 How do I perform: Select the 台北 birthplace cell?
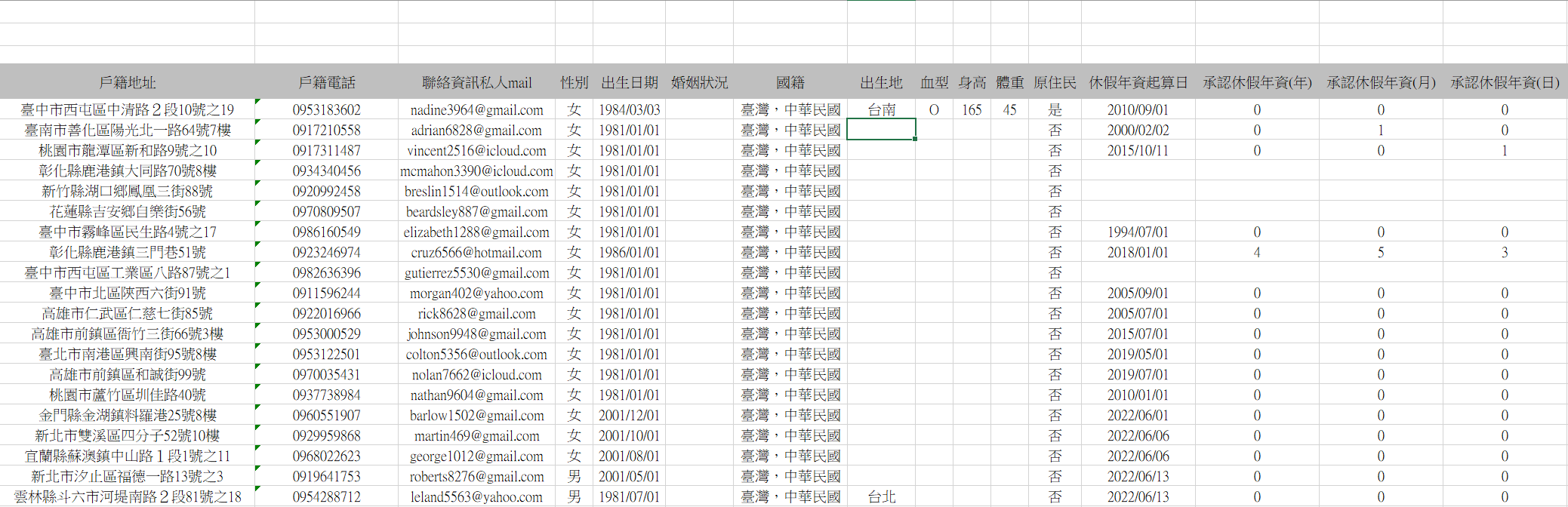pos(881,497)
